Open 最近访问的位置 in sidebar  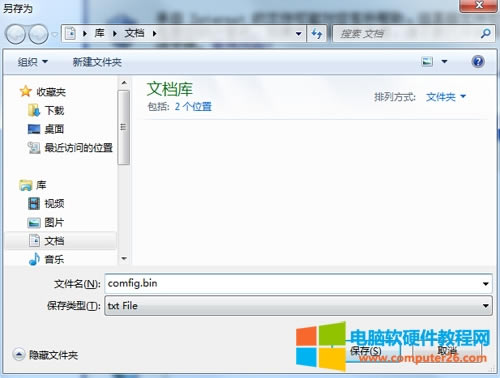pyautogui.click(x=70, y=147)
